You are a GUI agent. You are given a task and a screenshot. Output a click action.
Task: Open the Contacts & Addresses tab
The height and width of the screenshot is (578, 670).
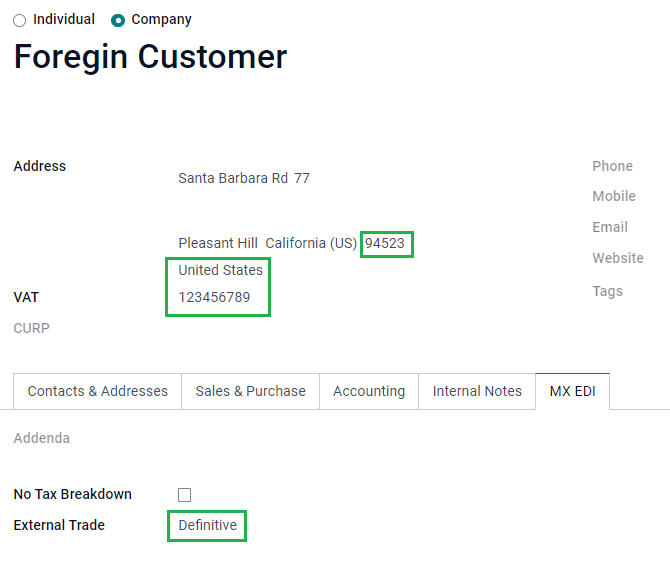pyautogui.click(x=97, y=391)
